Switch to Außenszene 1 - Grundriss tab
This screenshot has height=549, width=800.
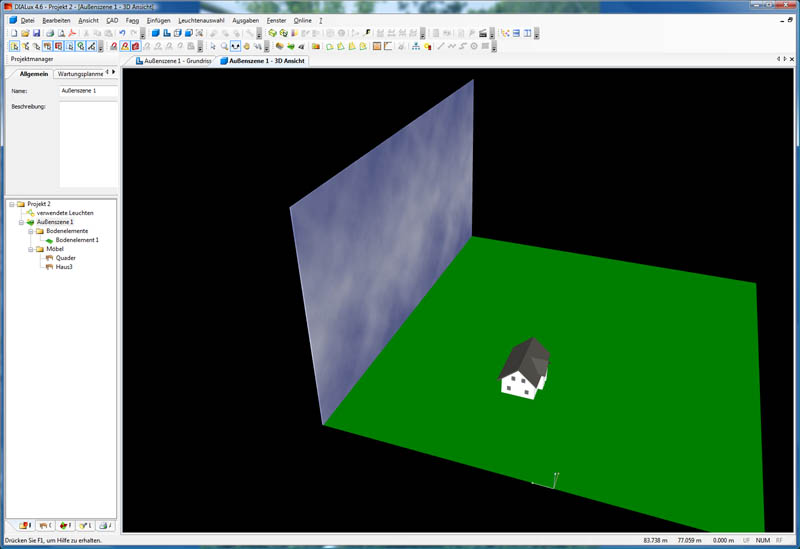click(173, 61)
